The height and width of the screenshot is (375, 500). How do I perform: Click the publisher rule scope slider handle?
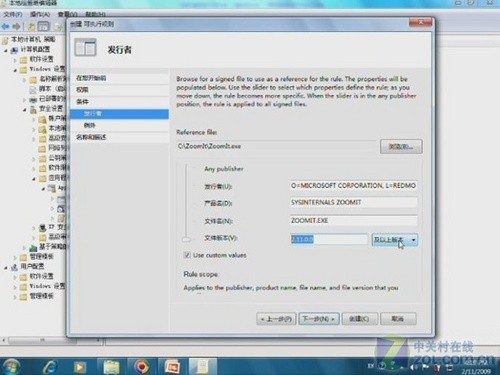point(187,239)
